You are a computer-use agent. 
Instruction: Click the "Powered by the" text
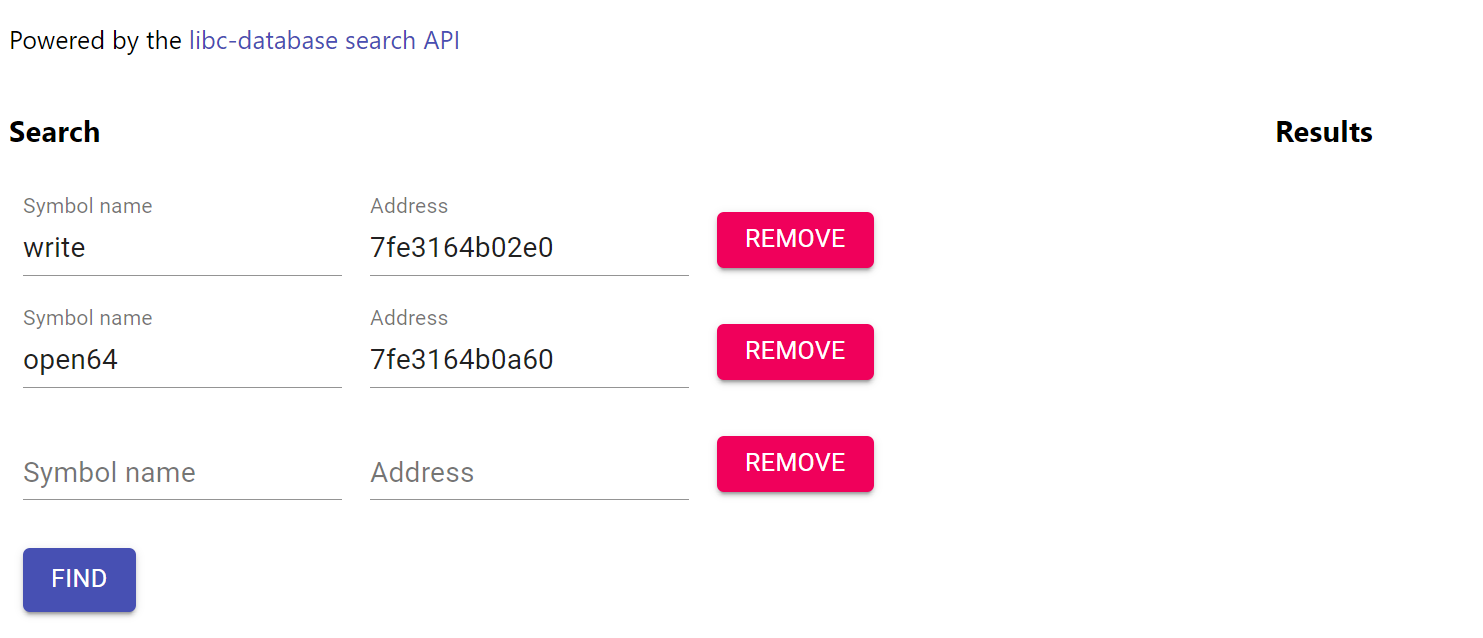click(95, 41)
